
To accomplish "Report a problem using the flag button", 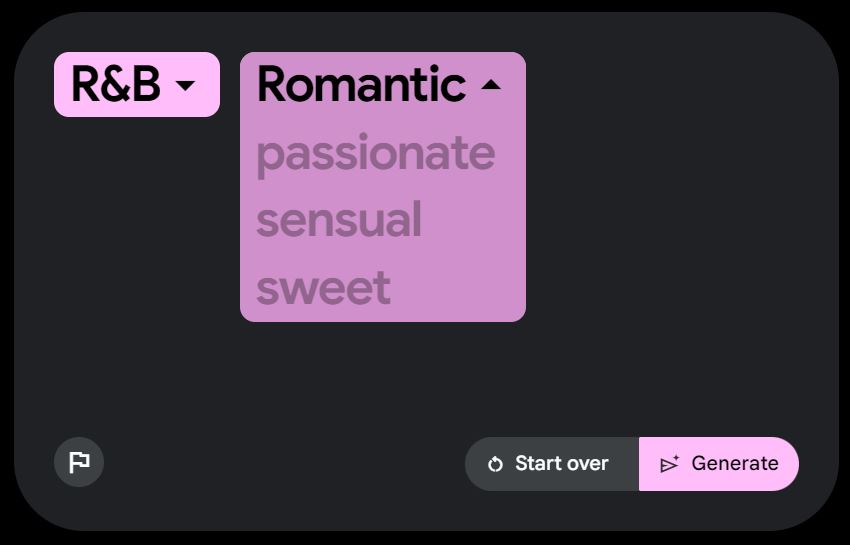I will [79, 462].
